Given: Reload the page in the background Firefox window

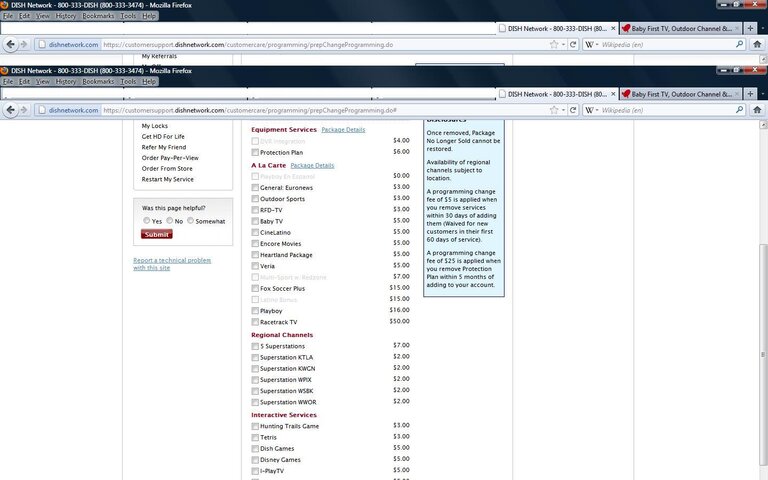Looking at the screenshot, I should tap(573, 45).
